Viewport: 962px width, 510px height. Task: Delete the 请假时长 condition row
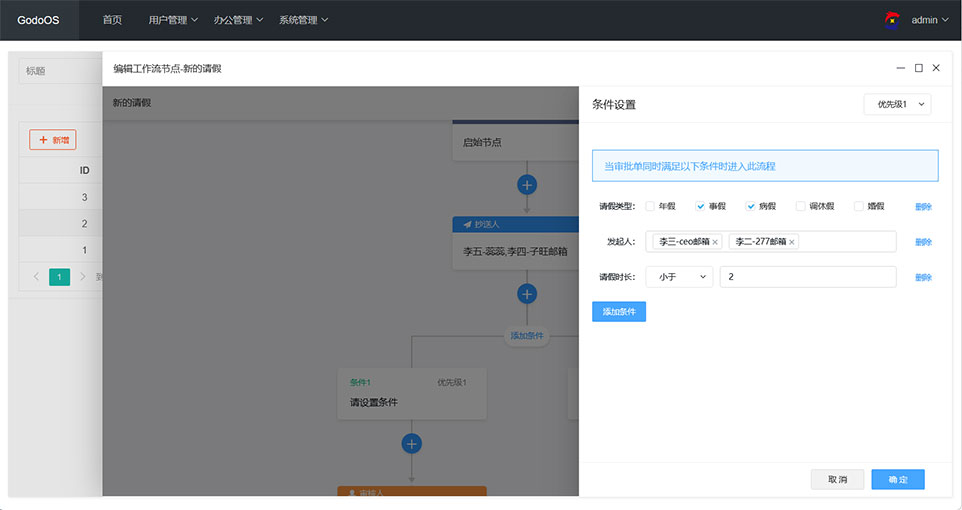923,277
